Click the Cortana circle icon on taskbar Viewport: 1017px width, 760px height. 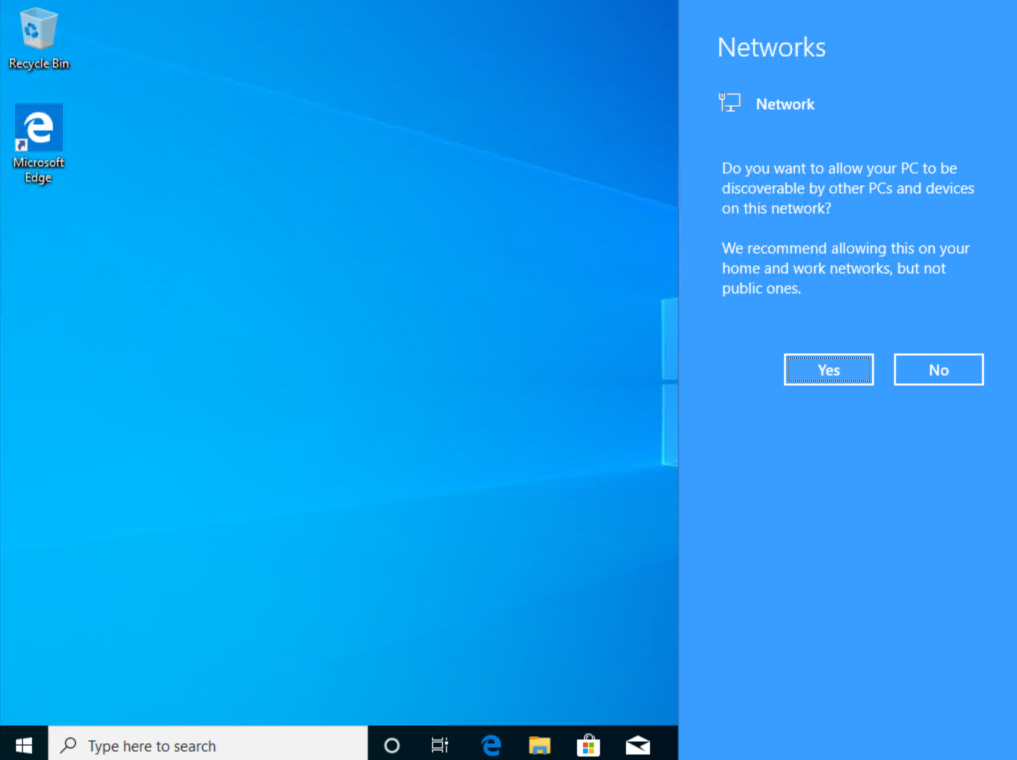[x=392, y=745]
